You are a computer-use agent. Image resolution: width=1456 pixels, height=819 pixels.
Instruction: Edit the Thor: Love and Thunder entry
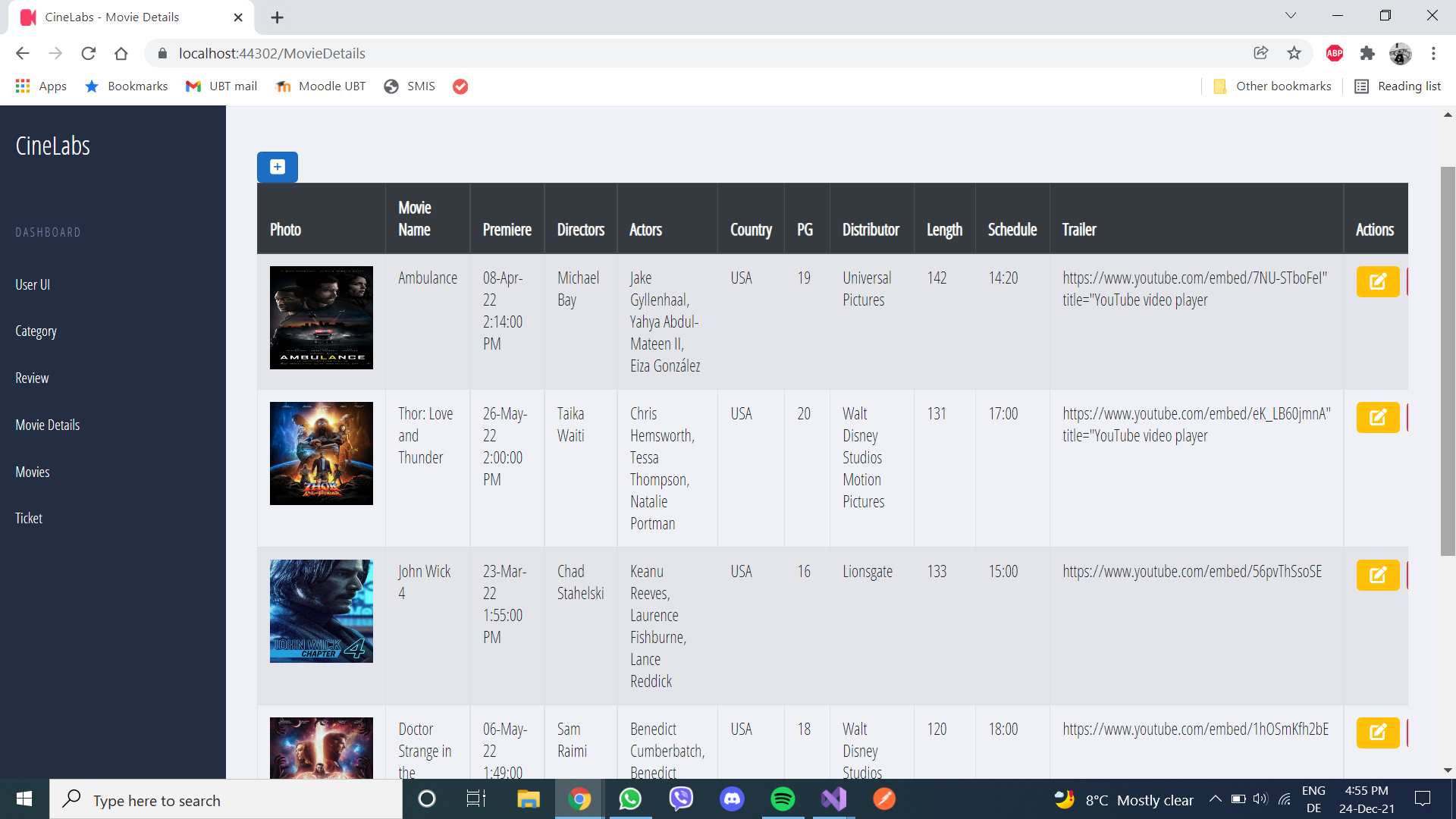click(1377, 417)
